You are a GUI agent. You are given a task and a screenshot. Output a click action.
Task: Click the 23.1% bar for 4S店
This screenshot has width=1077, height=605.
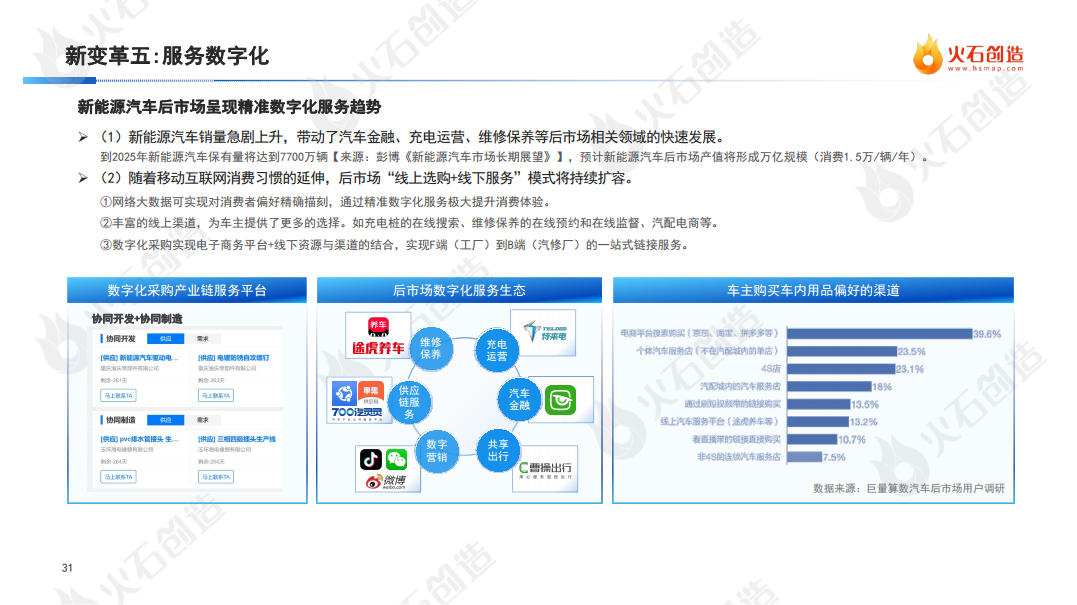pyautogui.click(x=841, y=369)
